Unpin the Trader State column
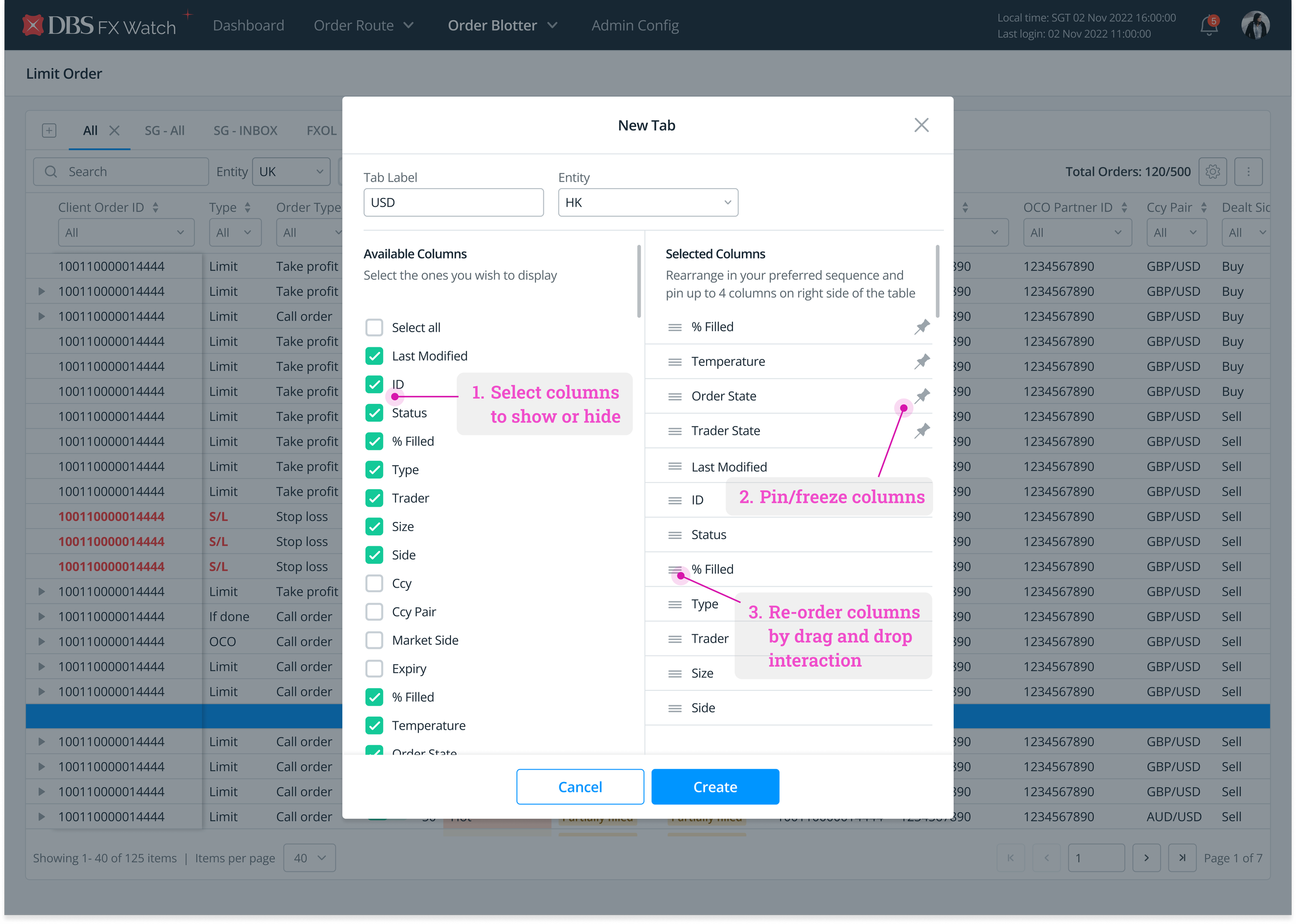Image resolution: width=1296 pixels, height=924 pixels. 922,431
